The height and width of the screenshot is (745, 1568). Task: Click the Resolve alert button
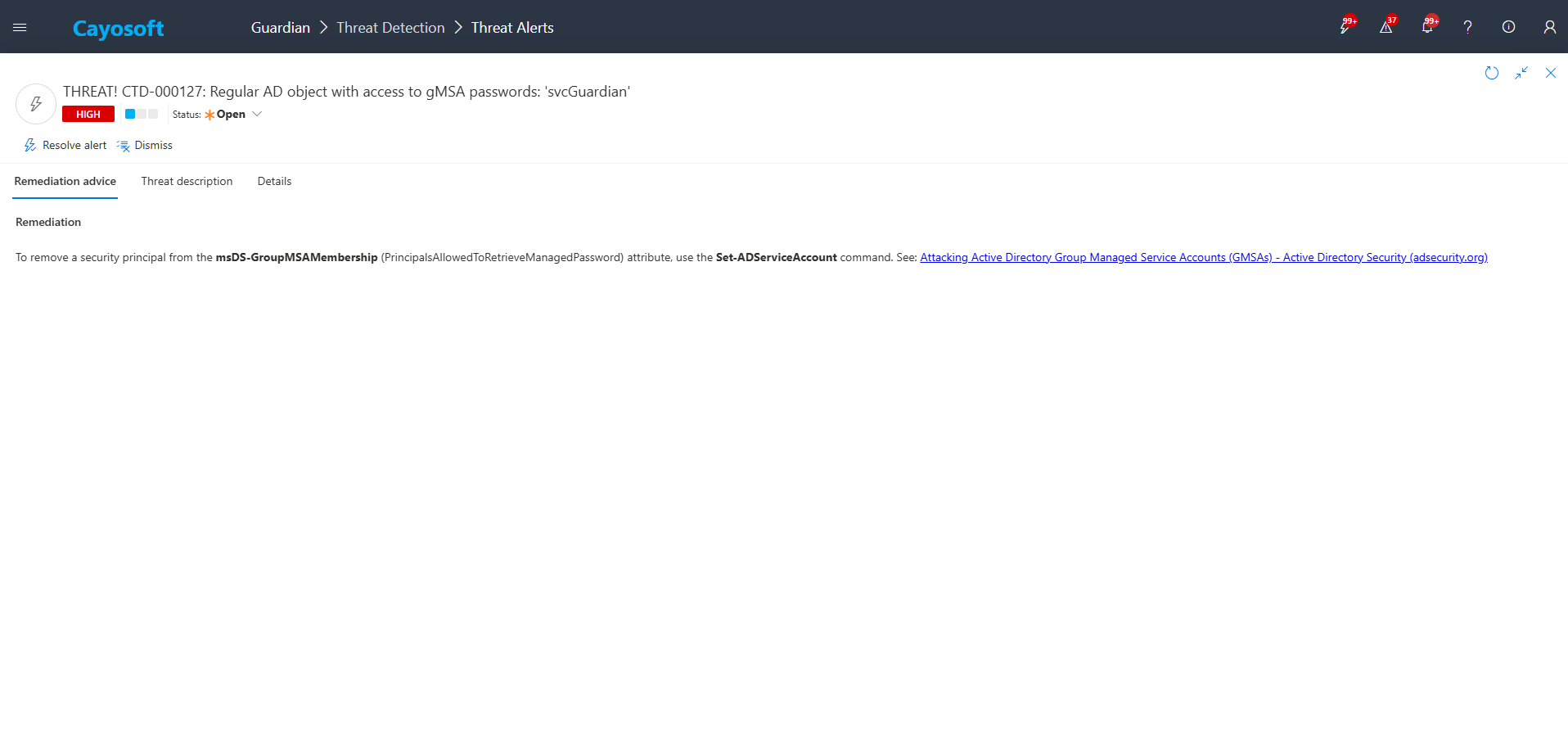coord(65,145)
